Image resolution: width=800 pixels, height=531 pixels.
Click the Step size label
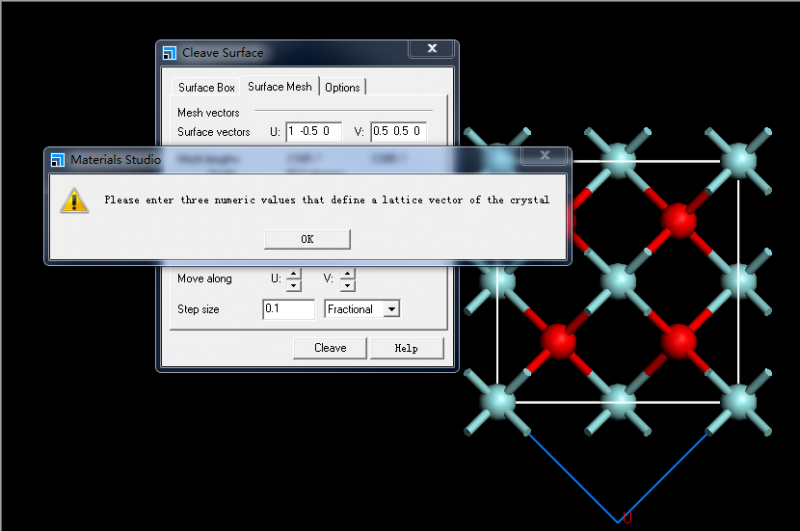(x=198, y=309)
